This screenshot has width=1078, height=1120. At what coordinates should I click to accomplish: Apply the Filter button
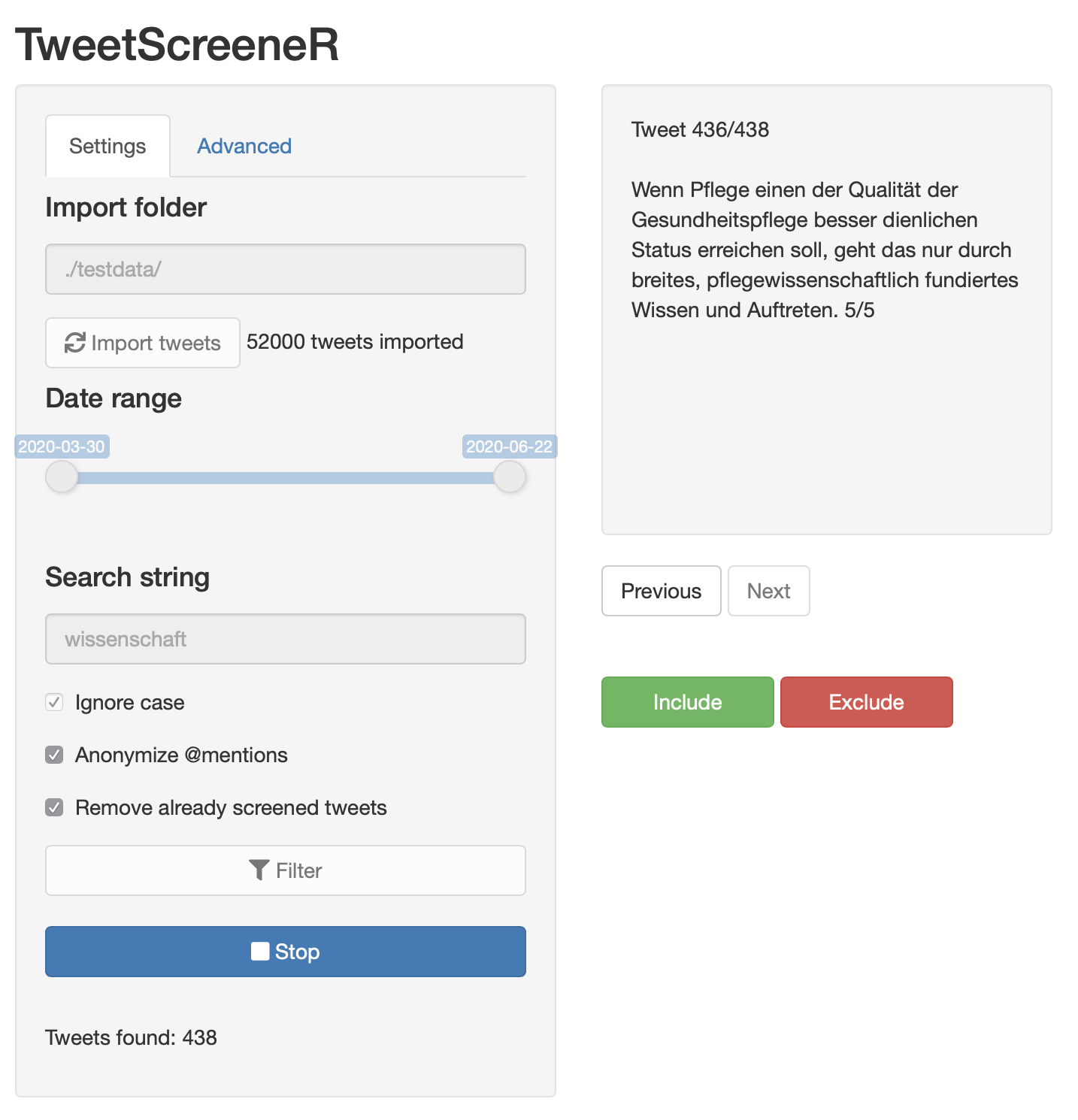pos(286,870)
